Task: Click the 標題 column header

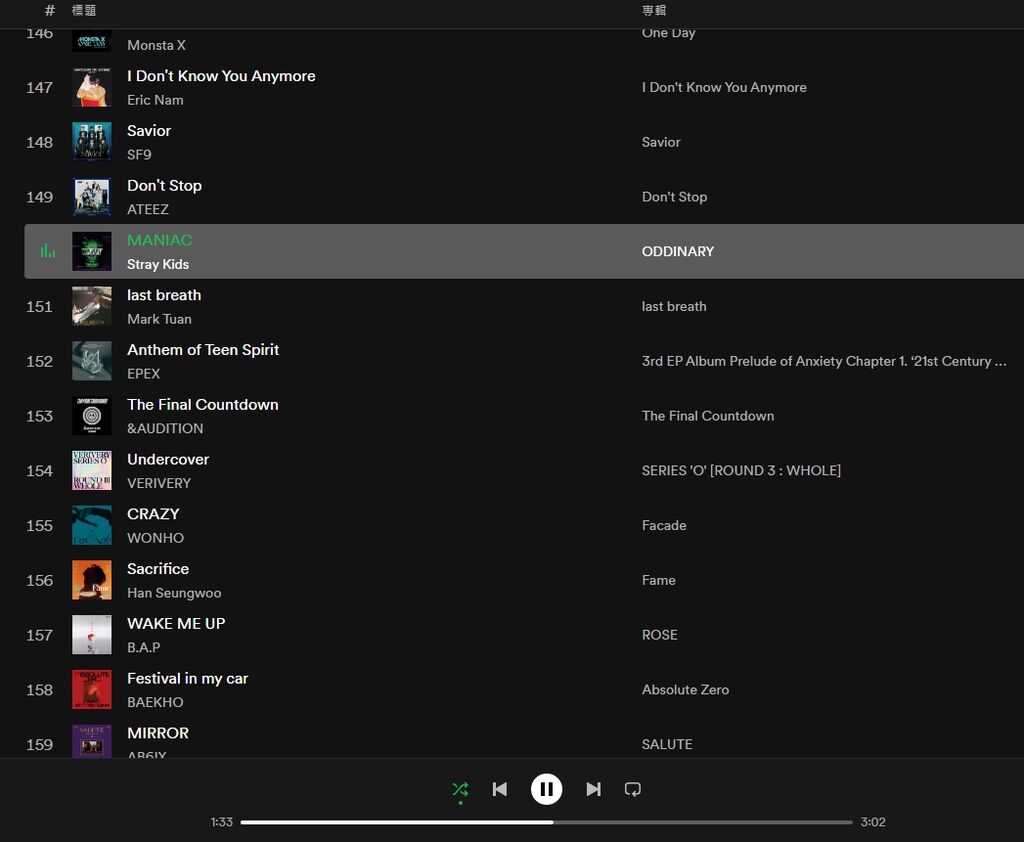Action: pyautogui.click(x=84, y=10)
